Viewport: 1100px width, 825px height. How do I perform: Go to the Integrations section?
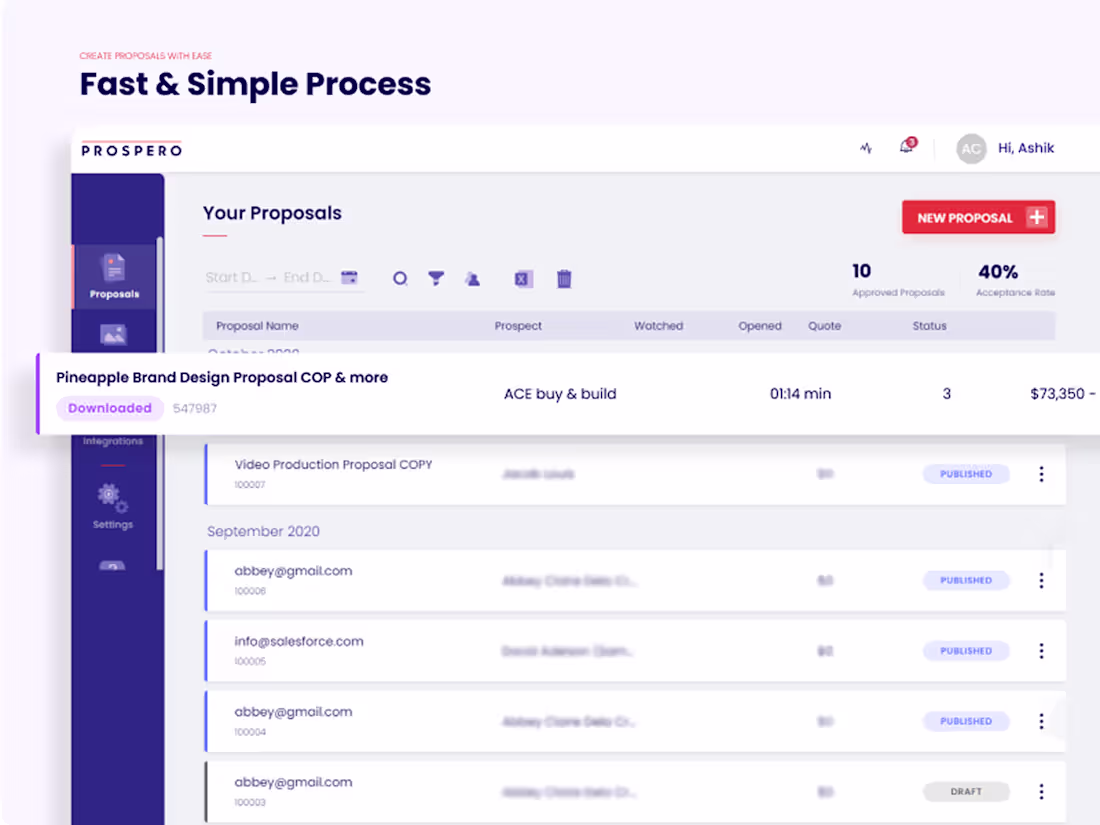pyautogui.click(x=112, y=440)
